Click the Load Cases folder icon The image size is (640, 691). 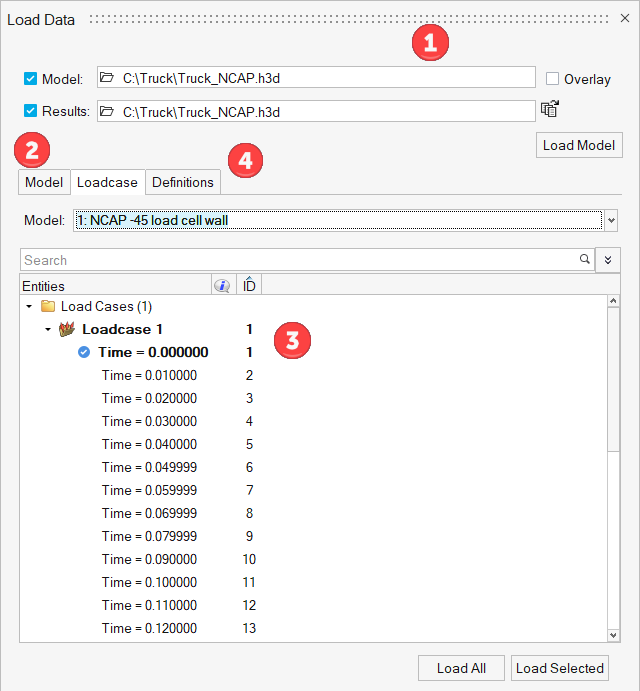tap(48, 306)
